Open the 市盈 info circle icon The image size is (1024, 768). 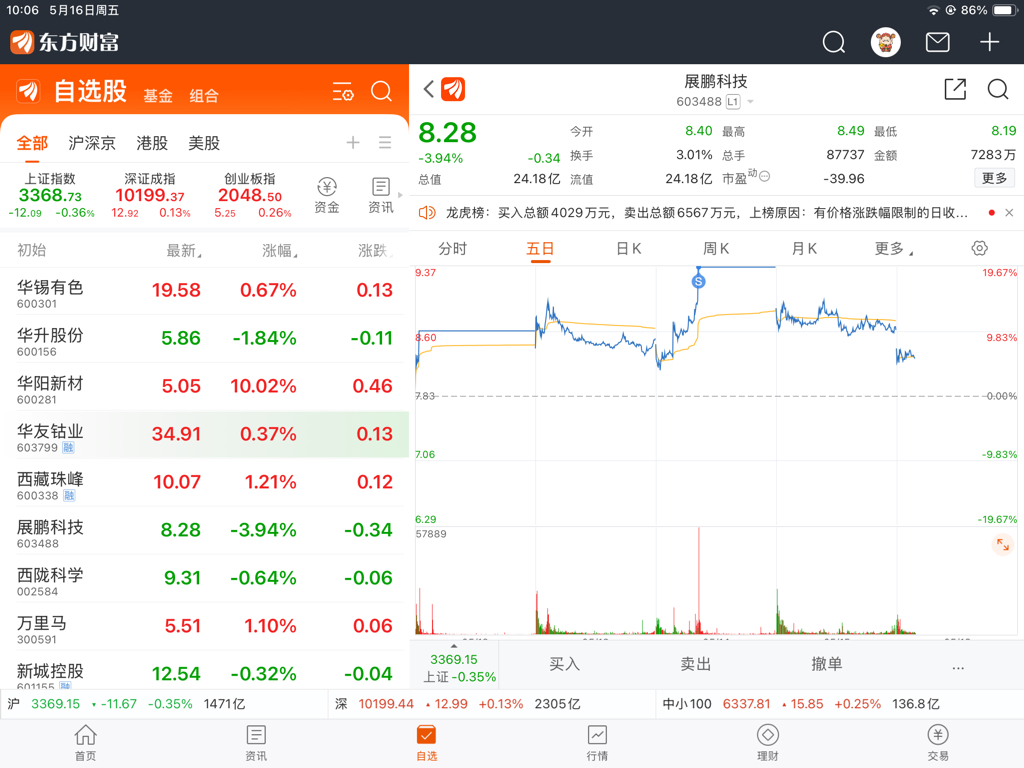click(x=765, y=176)
